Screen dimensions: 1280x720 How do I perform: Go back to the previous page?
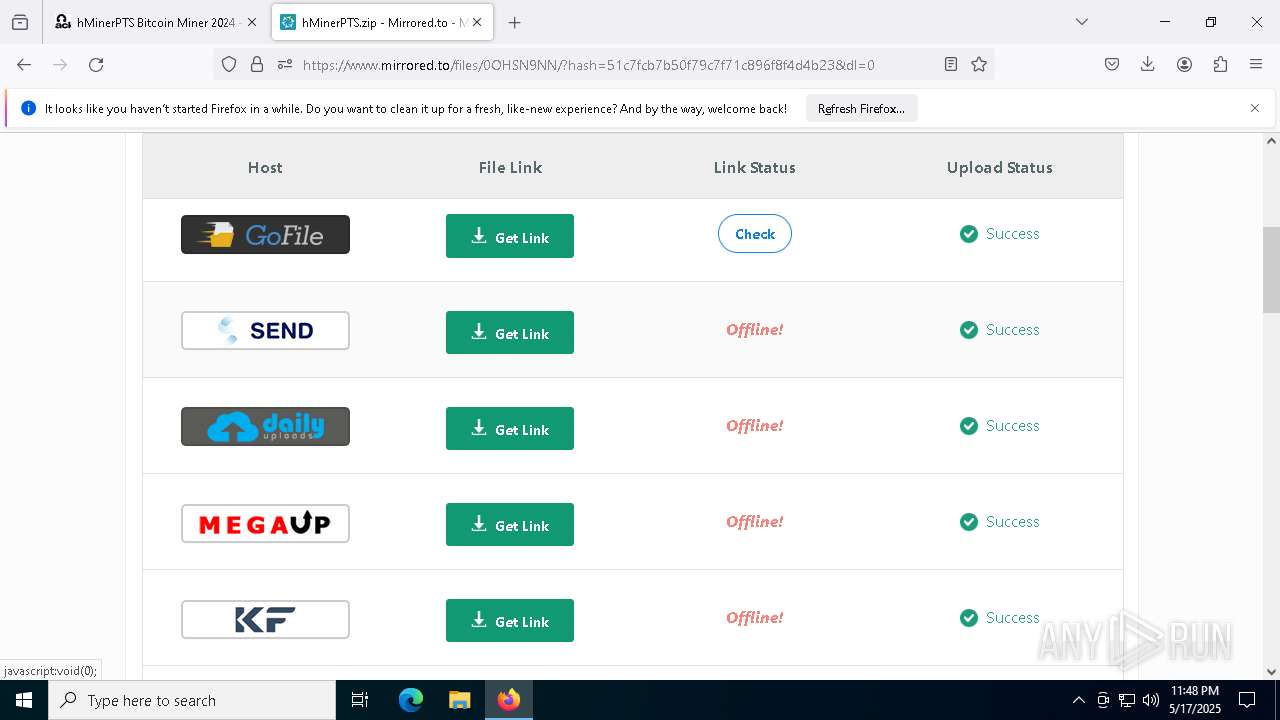(24, 64)
